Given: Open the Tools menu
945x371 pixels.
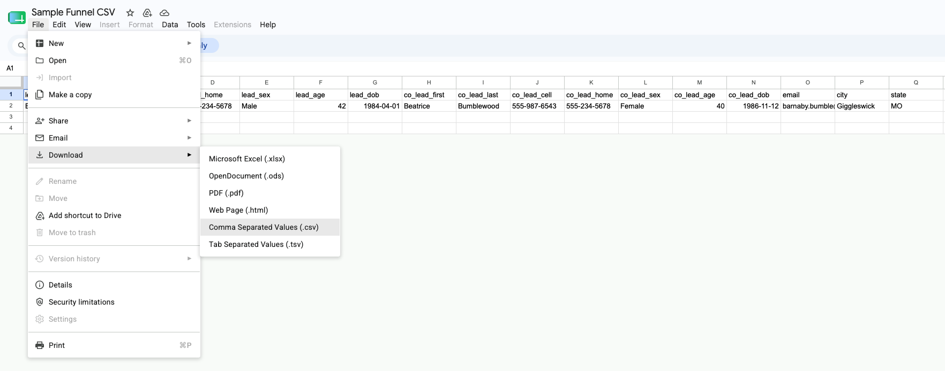Looking at the screenshot, I should point(196,25).
